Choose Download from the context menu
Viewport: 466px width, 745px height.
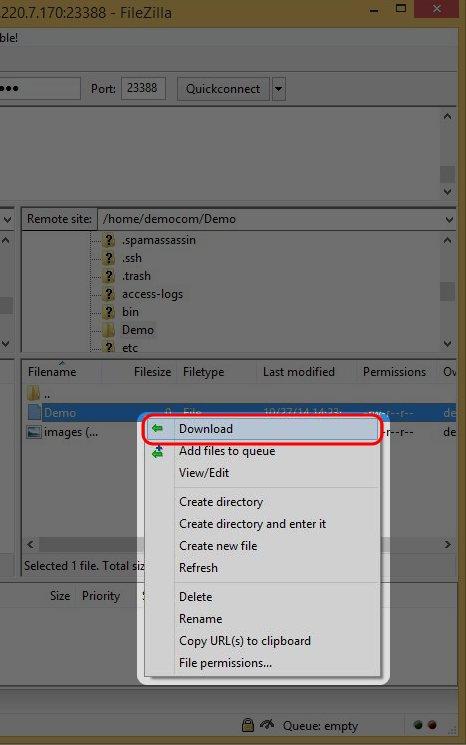click(x=262, y=429)
